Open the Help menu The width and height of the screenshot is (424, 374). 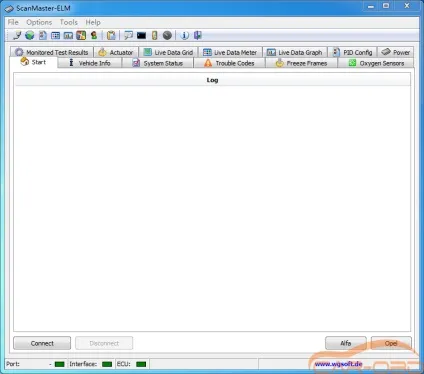pyautogui.click(x=93, y=22)
